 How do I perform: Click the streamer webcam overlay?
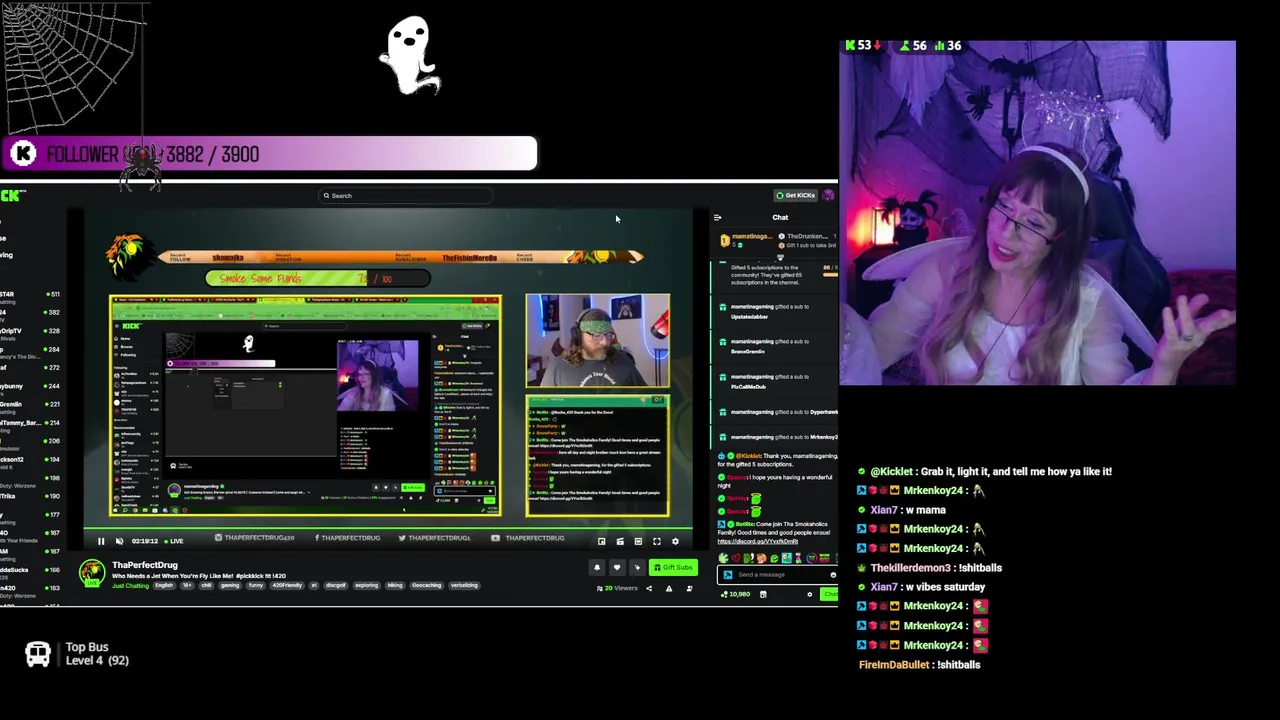click(x=1038, y=213)
